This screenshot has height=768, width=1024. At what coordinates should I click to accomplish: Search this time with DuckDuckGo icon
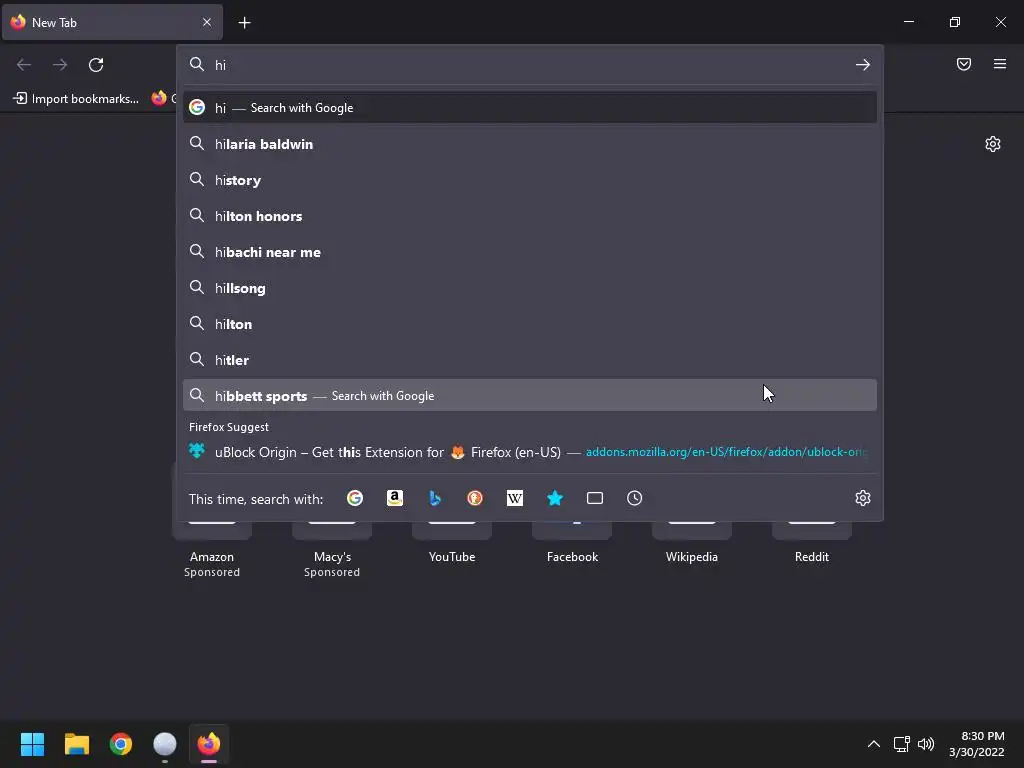click(475, 498)
